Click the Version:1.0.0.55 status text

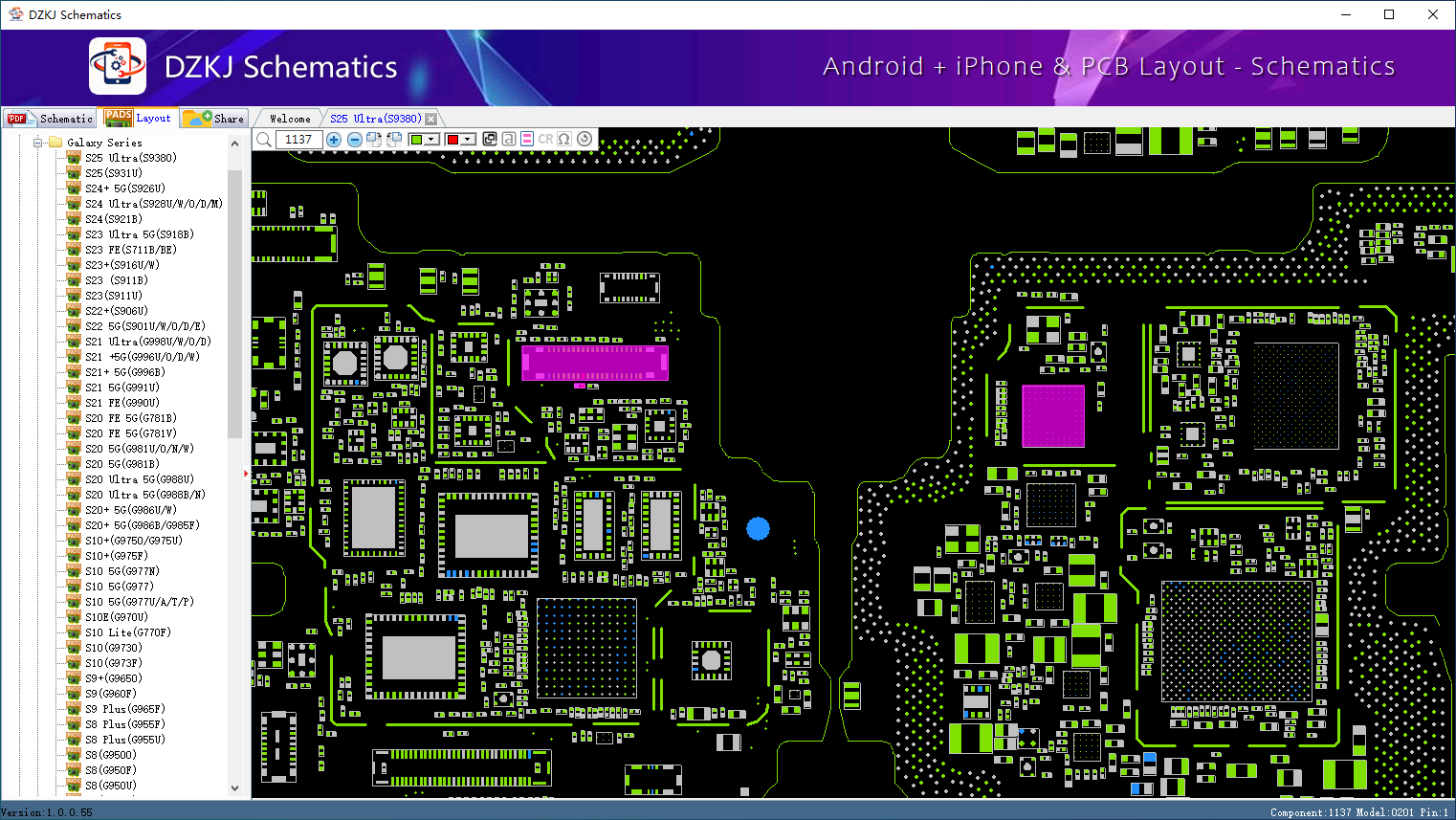(47, 812)
